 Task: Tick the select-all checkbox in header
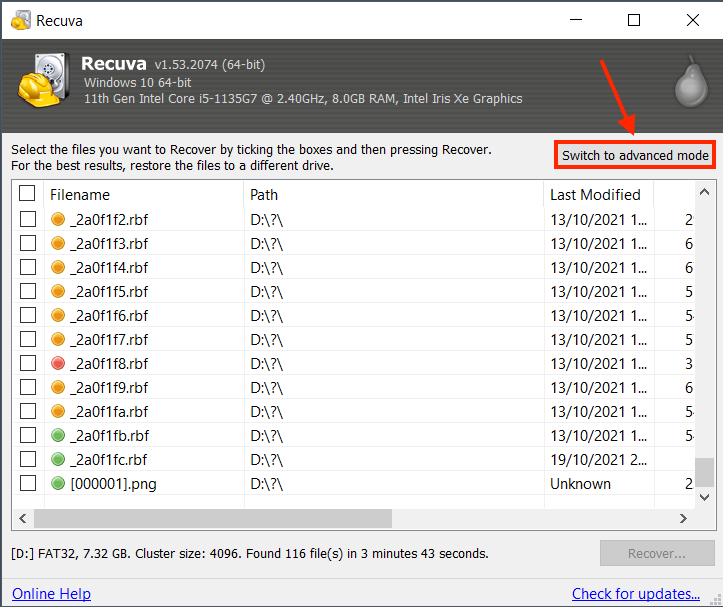[x=27, y=193]
